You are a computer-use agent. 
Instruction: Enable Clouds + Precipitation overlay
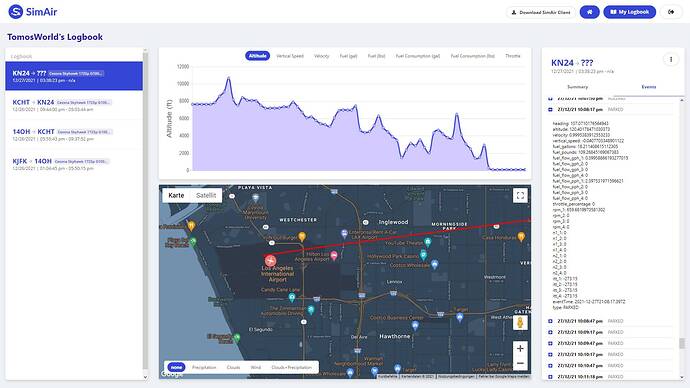click(x=292, y=367)
